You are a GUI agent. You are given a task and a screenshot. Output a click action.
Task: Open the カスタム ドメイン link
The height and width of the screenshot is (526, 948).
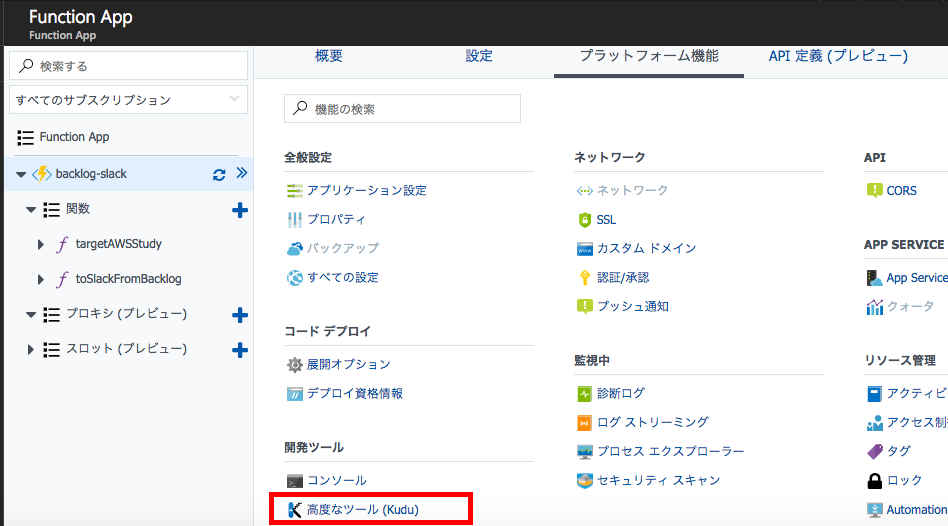(x=646, y=248)
